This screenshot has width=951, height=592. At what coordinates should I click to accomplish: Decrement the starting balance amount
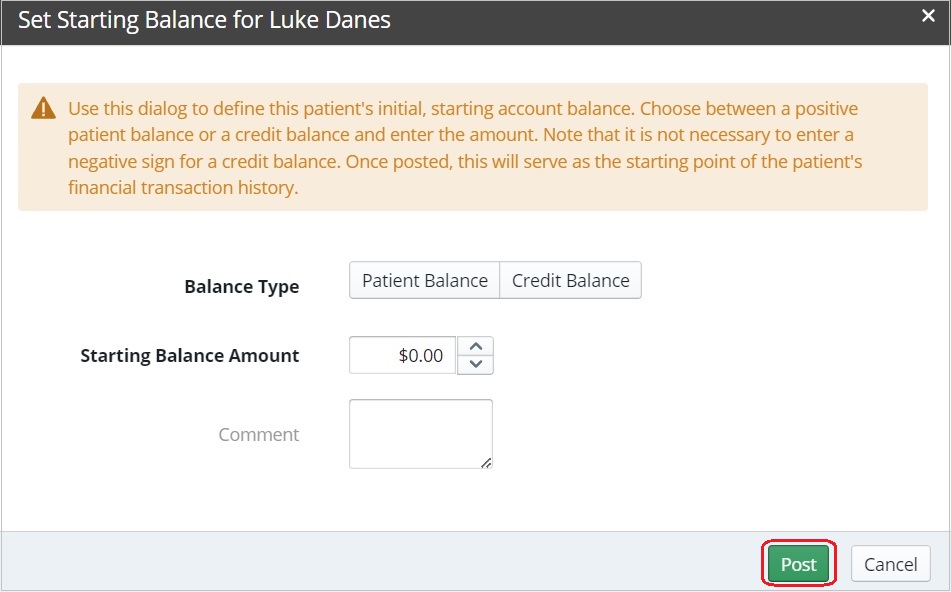(477, 364)
